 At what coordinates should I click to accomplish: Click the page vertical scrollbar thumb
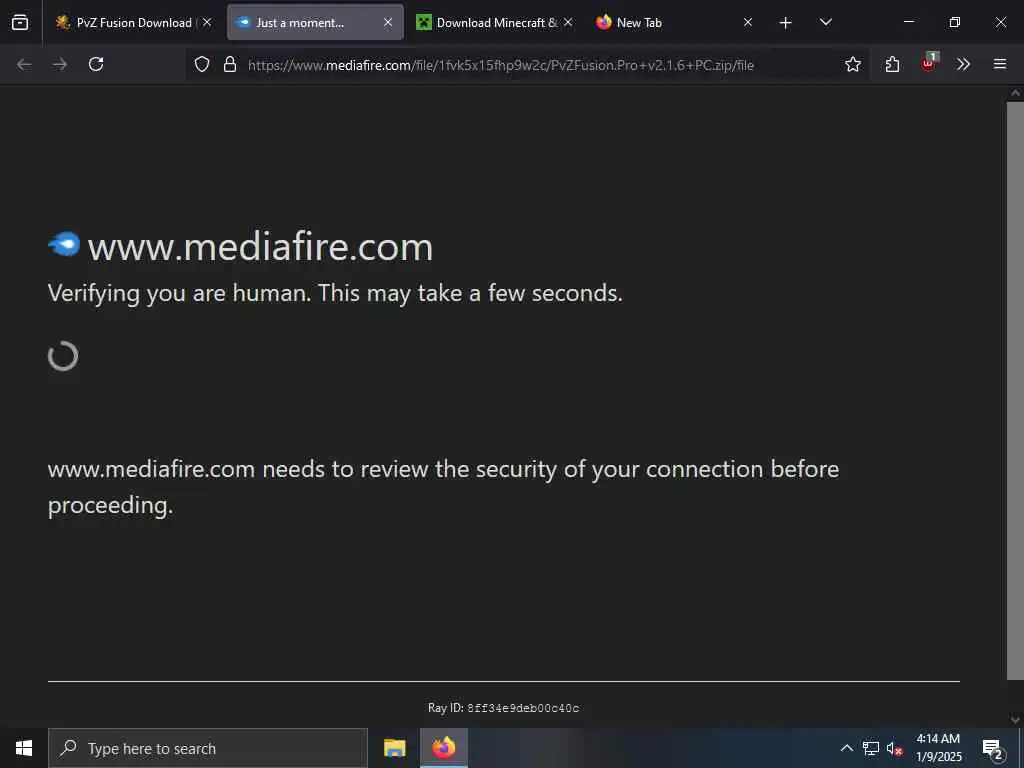(1015, 391)
